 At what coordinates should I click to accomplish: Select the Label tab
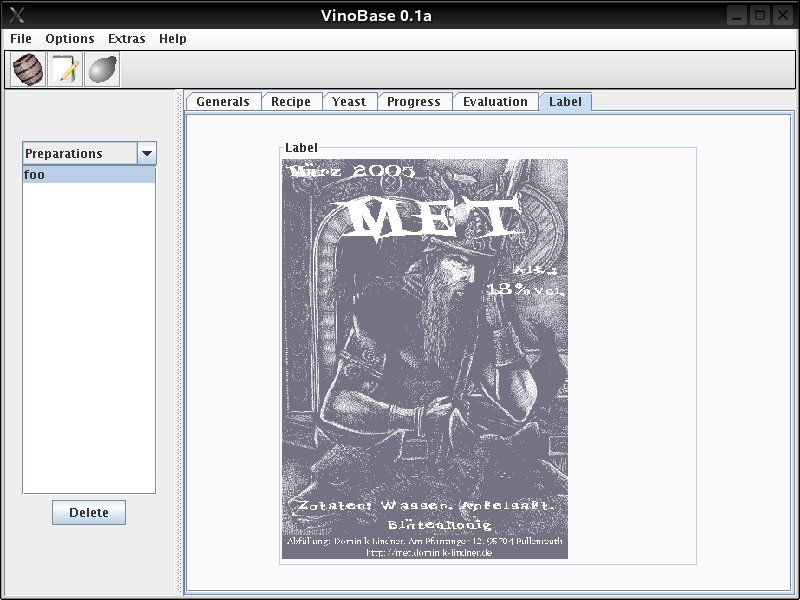coord(565,102)
